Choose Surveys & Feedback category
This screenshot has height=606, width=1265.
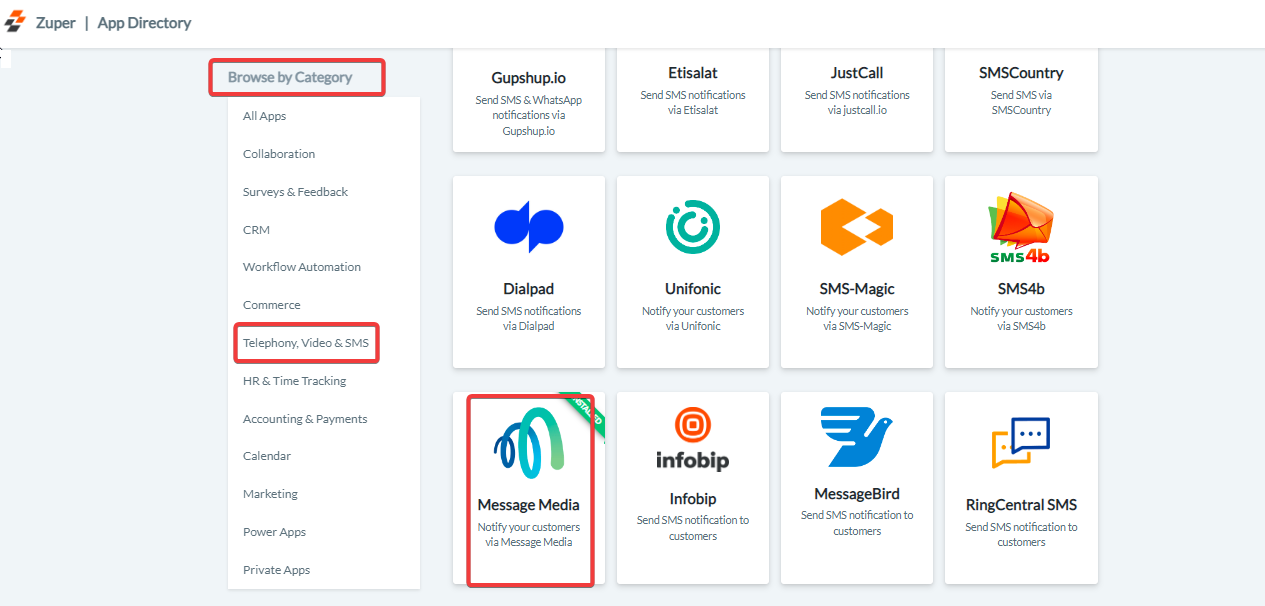coord(296,192)
